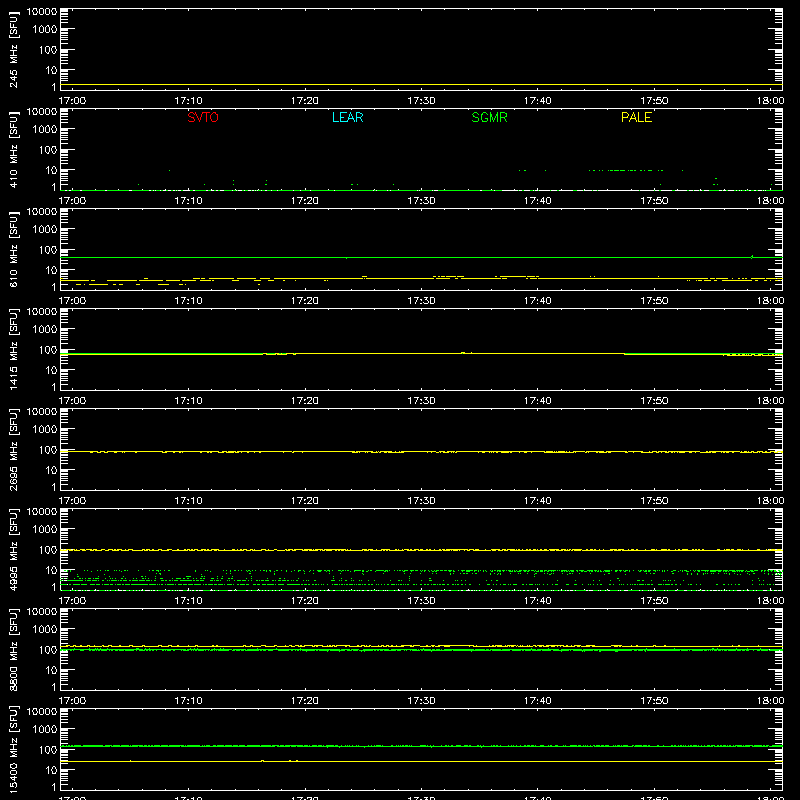
Task: Click the cyan LEAR legend label
Action: coord(347,117)
